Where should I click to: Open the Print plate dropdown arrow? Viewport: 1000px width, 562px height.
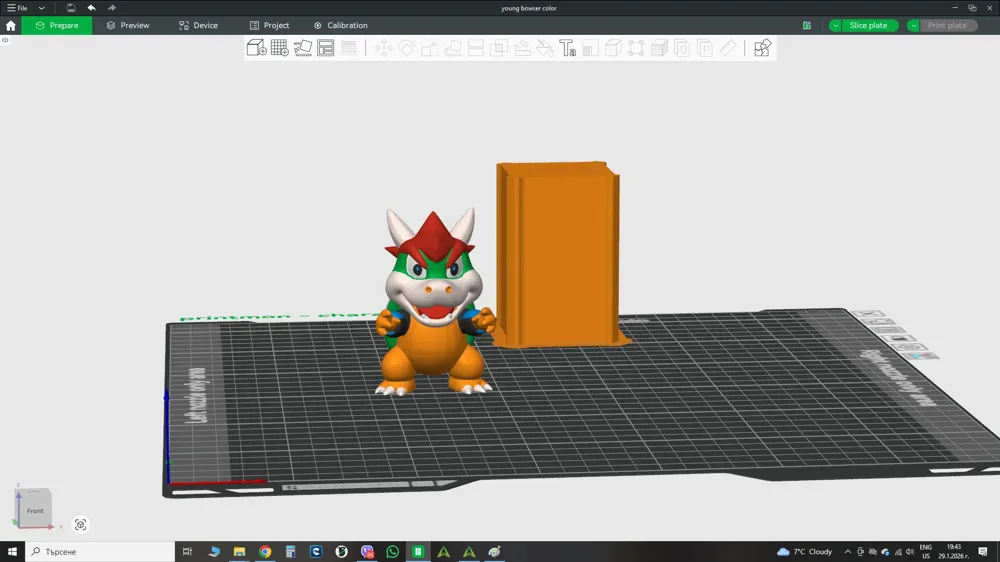tap(913, 26)
